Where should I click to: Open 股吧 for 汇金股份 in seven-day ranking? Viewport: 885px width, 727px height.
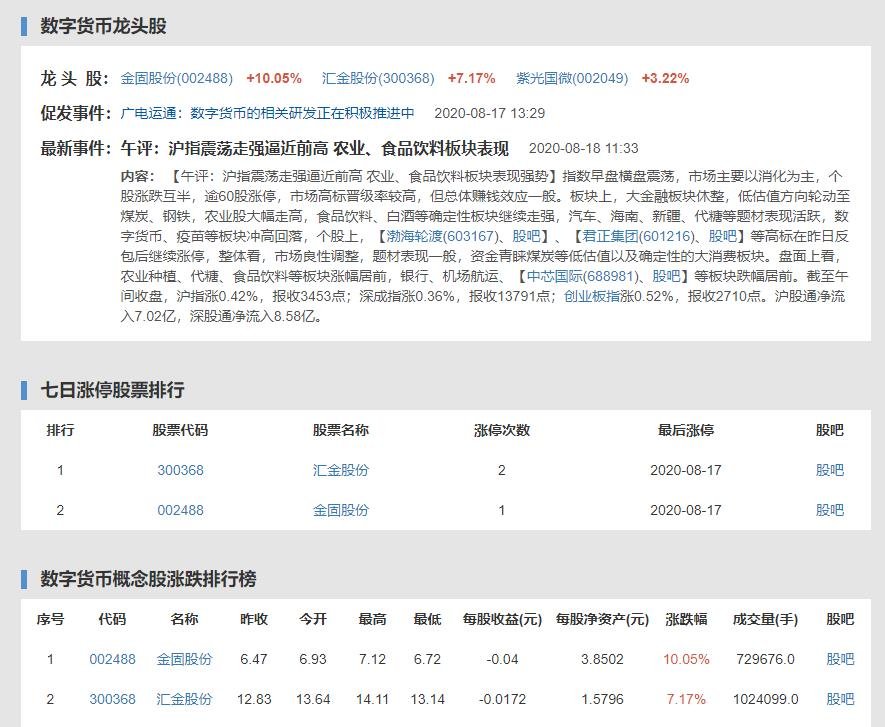click(x=830, y=470)
